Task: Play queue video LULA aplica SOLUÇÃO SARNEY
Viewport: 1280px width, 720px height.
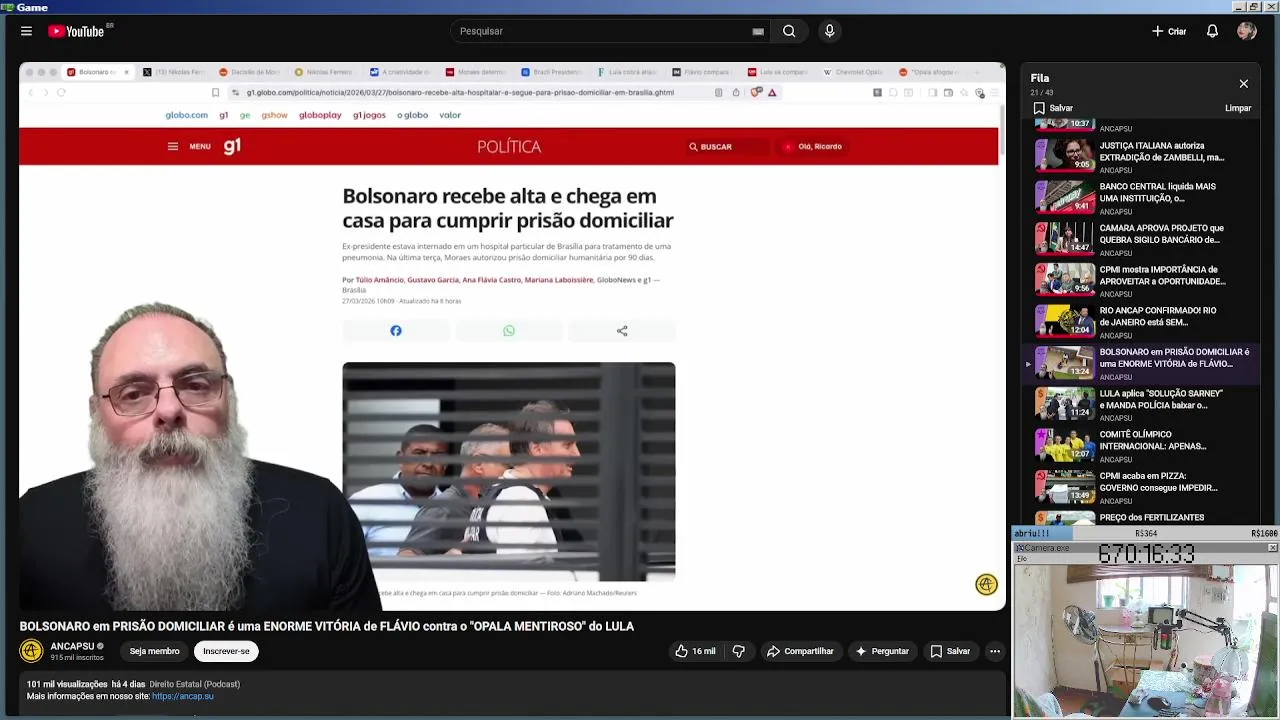Action: point(1140,404)
